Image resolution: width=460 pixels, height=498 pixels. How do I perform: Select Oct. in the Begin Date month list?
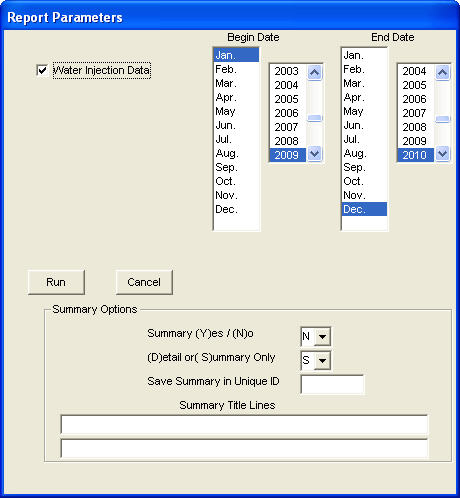pos(236,181)
